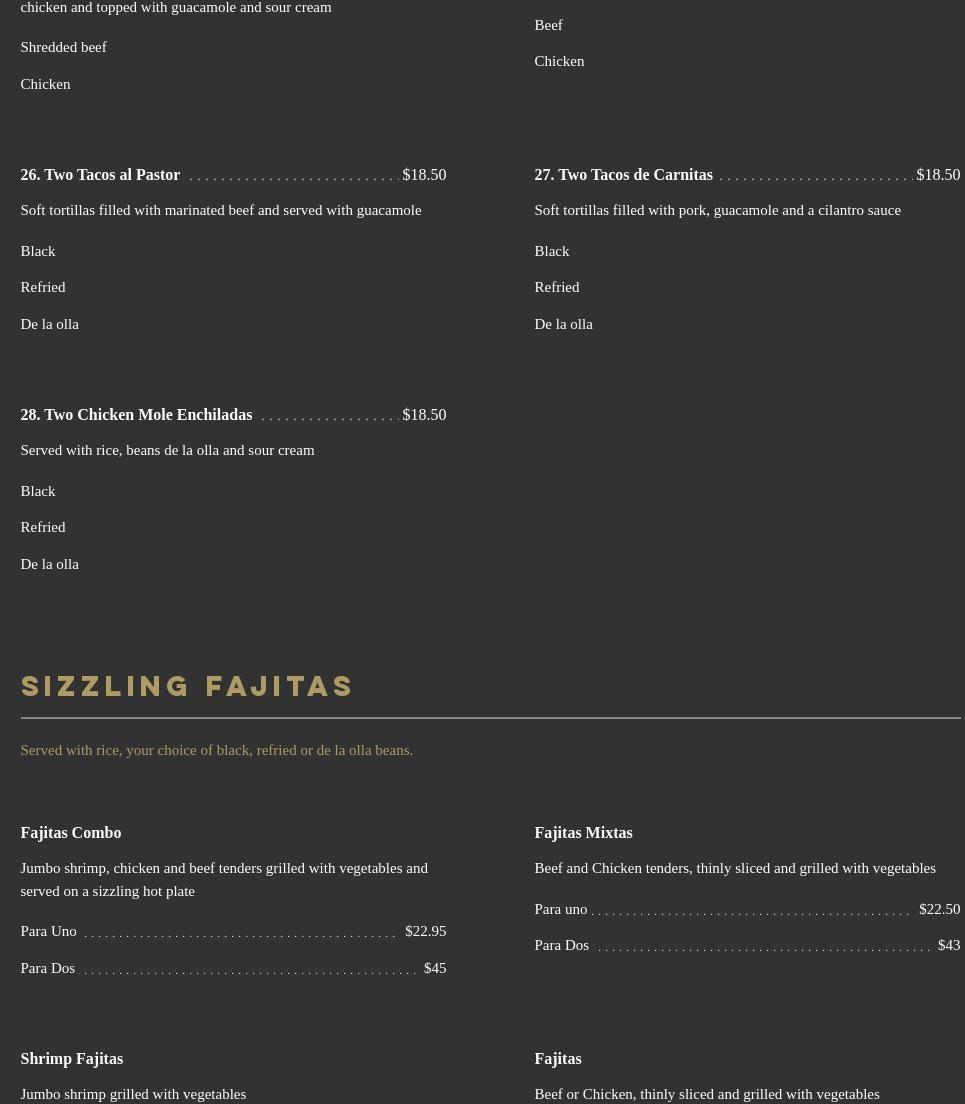Click the Fajitas Mixtas item title
This screenshot has height=1104, width=965.
(x=583, y=833)
